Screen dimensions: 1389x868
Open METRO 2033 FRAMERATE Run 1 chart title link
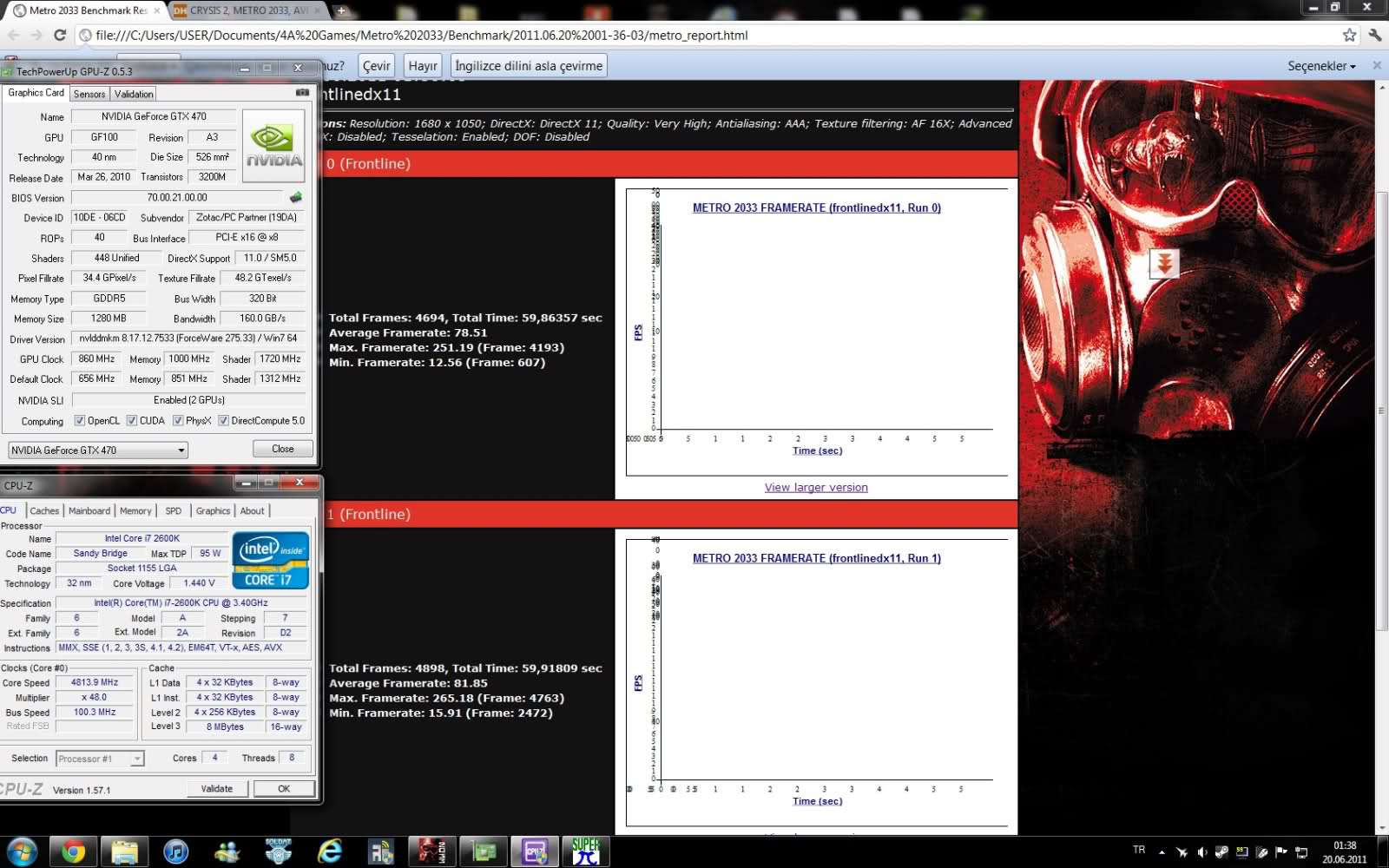tap(817, 559)
